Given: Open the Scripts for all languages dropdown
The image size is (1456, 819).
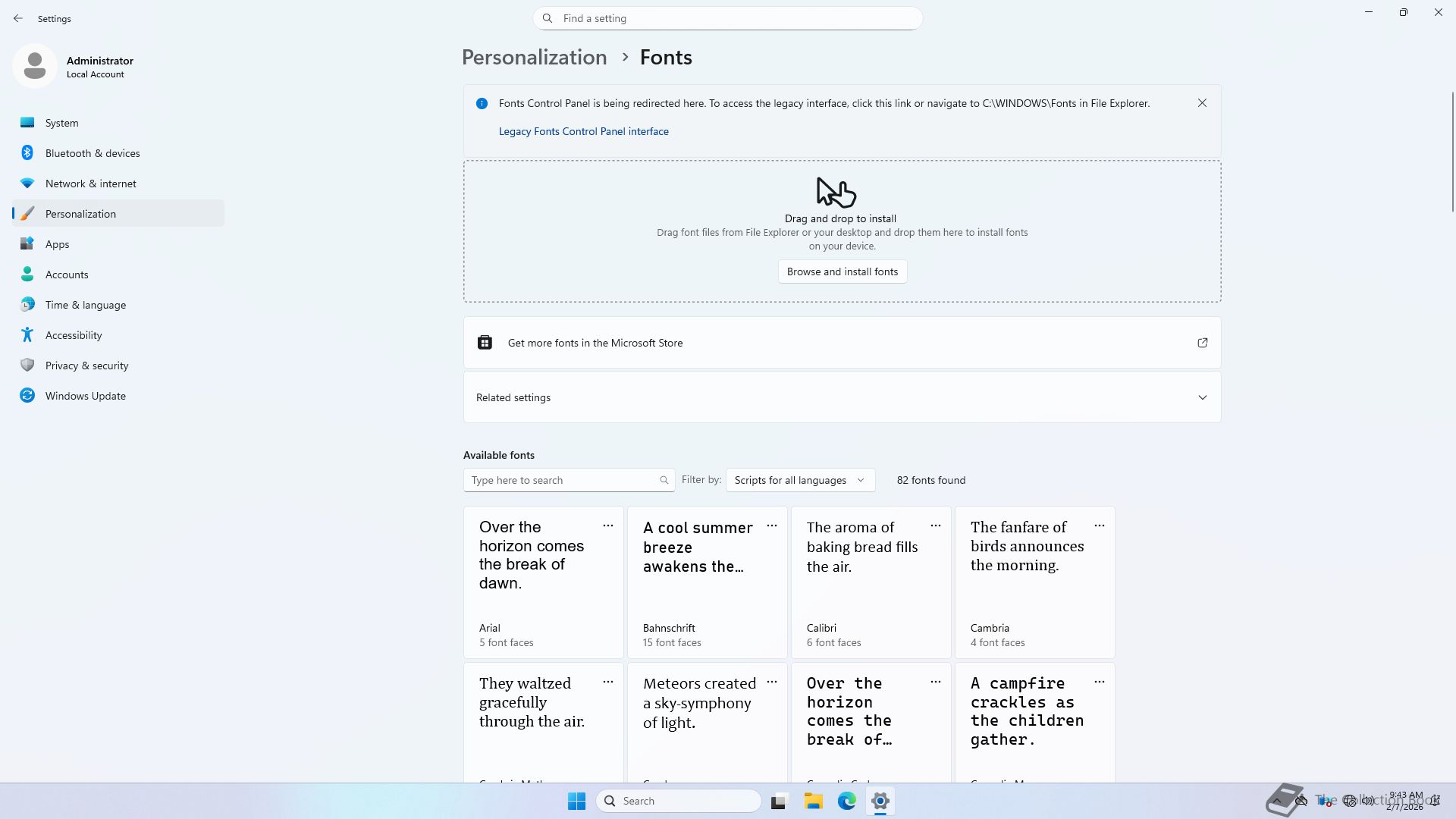Looking at the screenshot, I should coord(799,480).
